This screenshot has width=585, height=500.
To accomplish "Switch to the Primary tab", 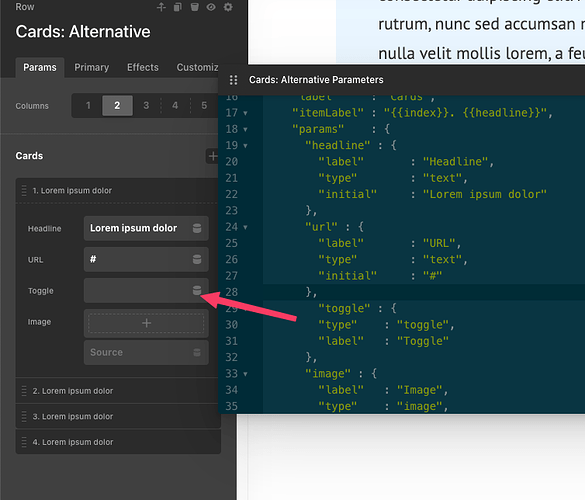I will pyautogui.click(x=91, y=67).
